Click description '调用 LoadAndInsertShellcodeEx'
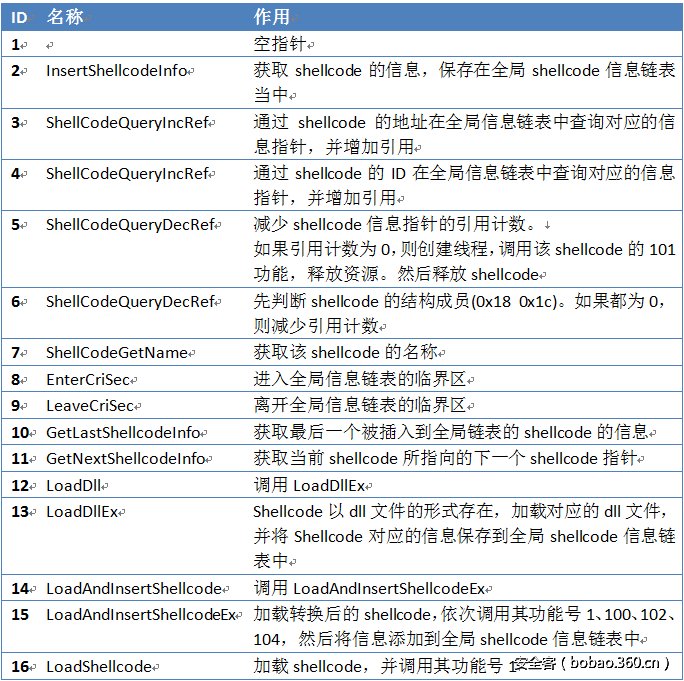 [x=369, y=589]
